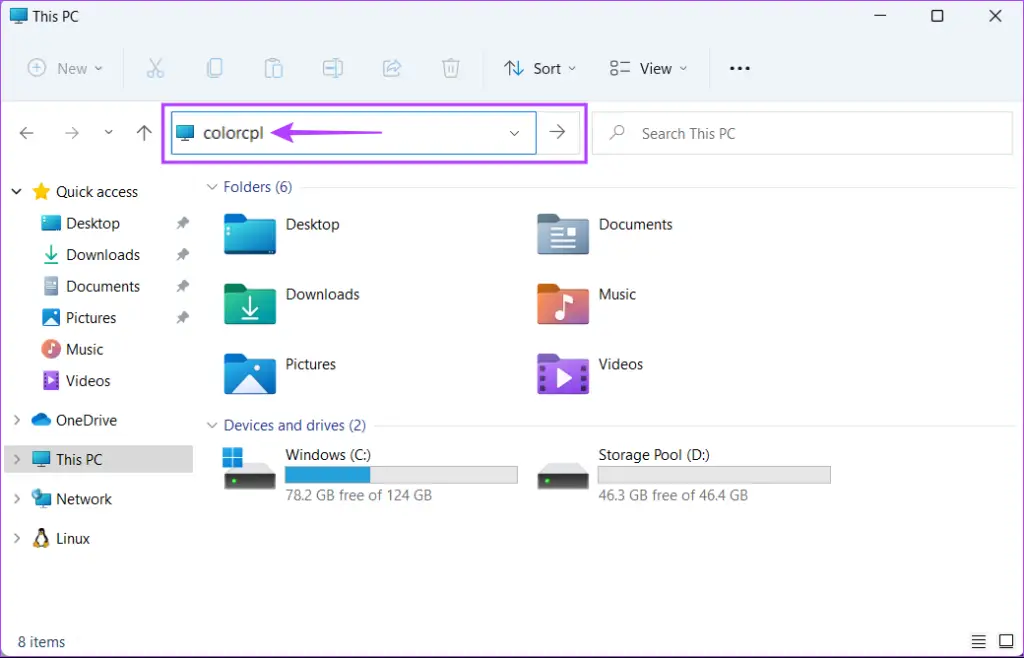Screen dimensions: 1024x658
Task: Expand address bar history dropdown chevron
Action: (x=515, y=133)
